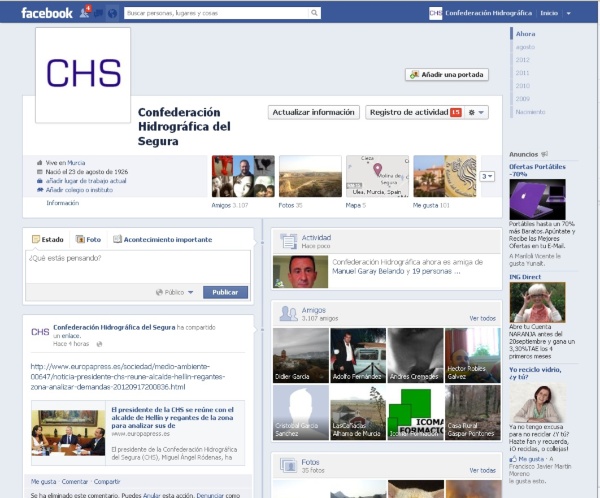The height and width of the screenshot is (498, 600).
Task: Open Icoma Formación friend thumbnail
Action: tap(416, 412)
